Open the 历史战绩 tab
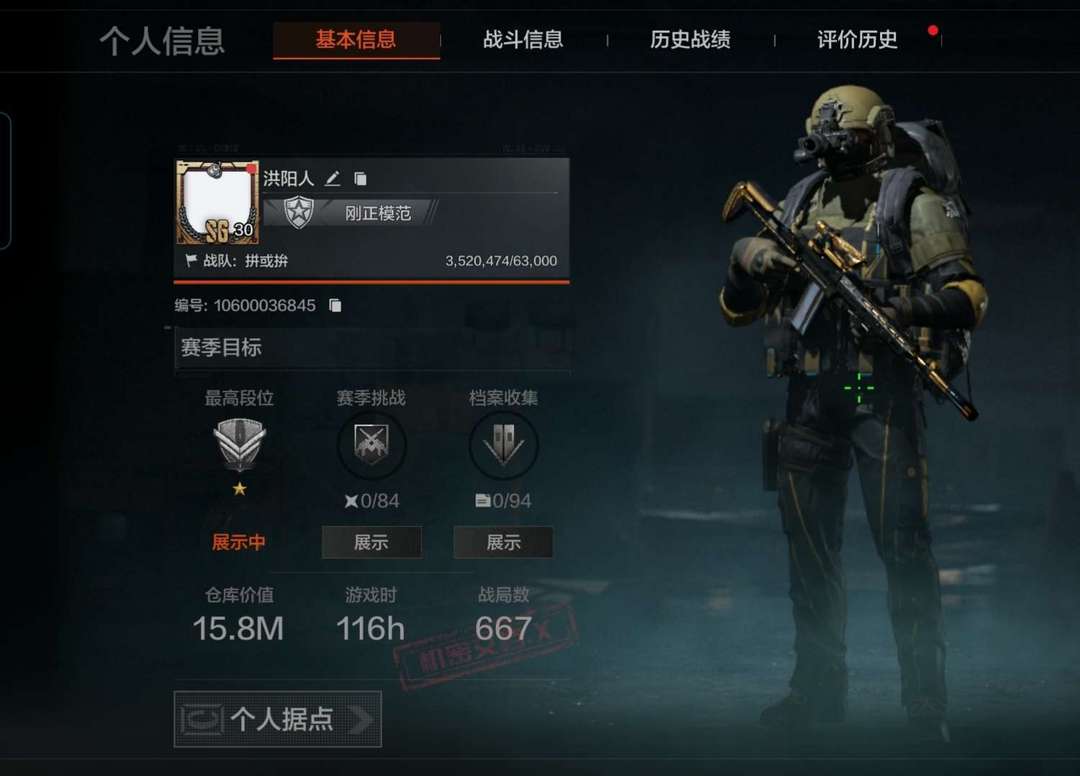1080x776 pixels. click(x=690, y=39)
